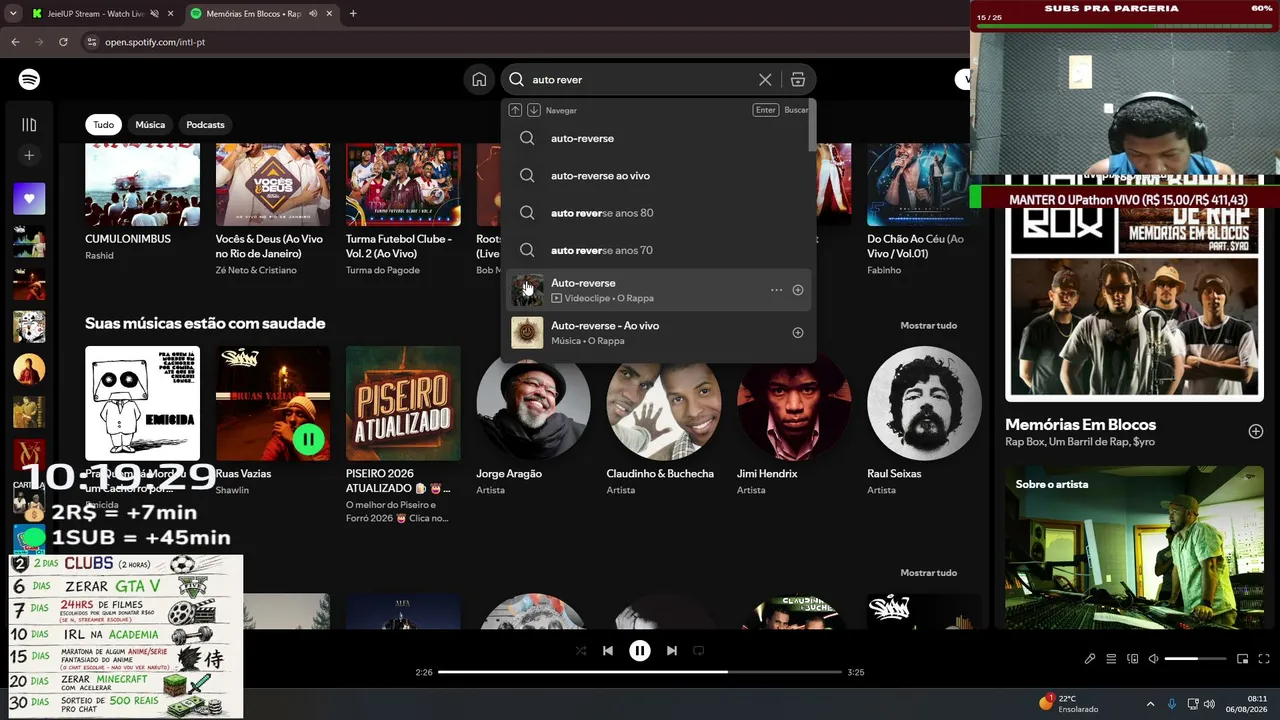Add Auto-reverse - Ao vivo to library
Screen dimensions: 1280x720
798,333
